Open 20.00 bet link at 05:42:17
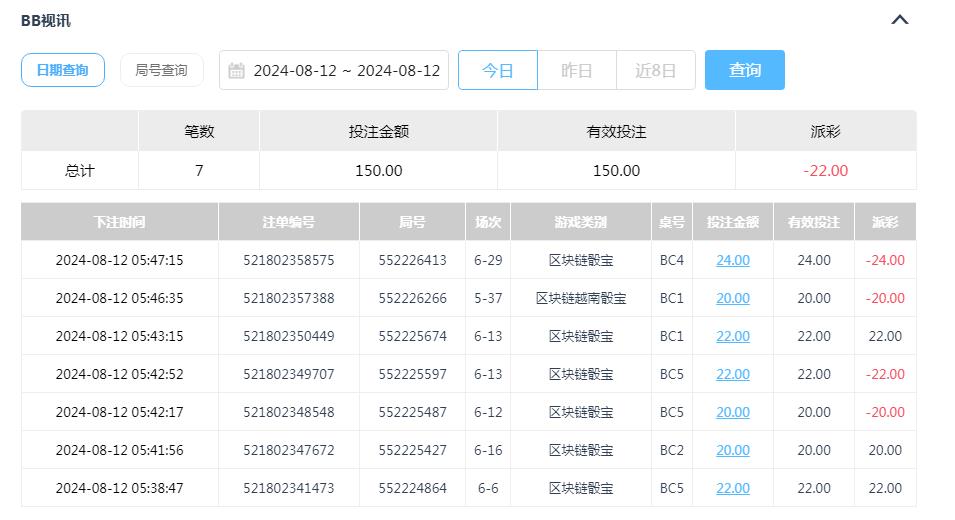Screen dimensions: 955x520 click(732, 412)
